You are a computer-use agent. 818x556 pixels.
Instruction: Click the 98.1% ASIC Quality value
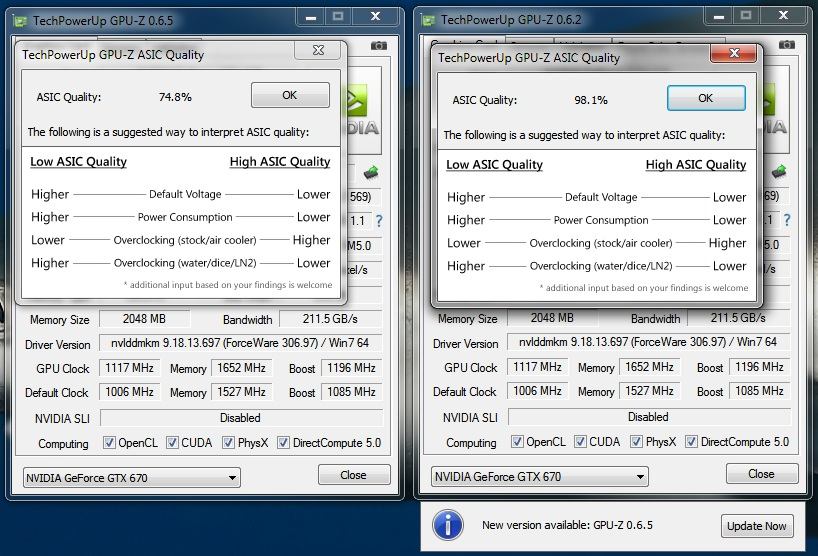coord(591,100)
